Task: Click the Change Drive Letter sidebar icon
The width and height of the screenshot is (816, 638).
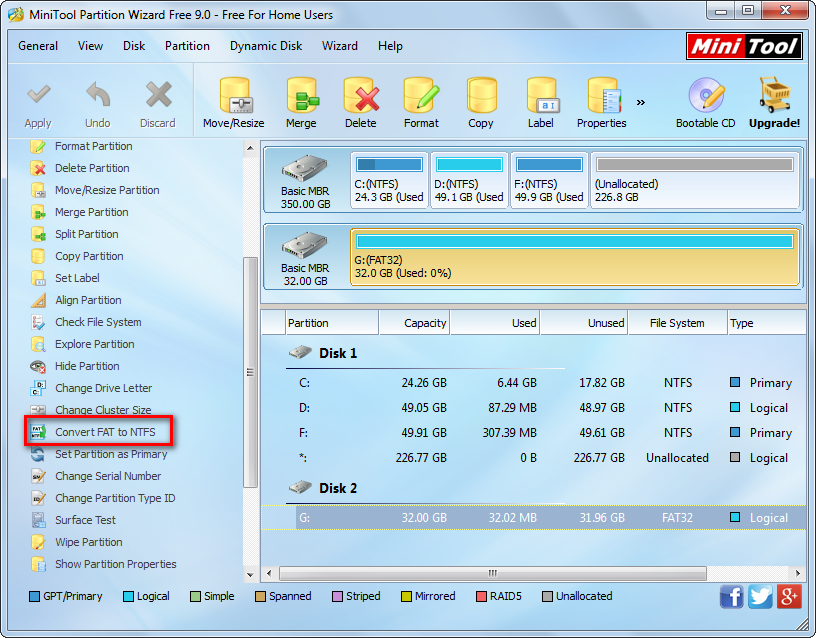Action: [38, 389]
